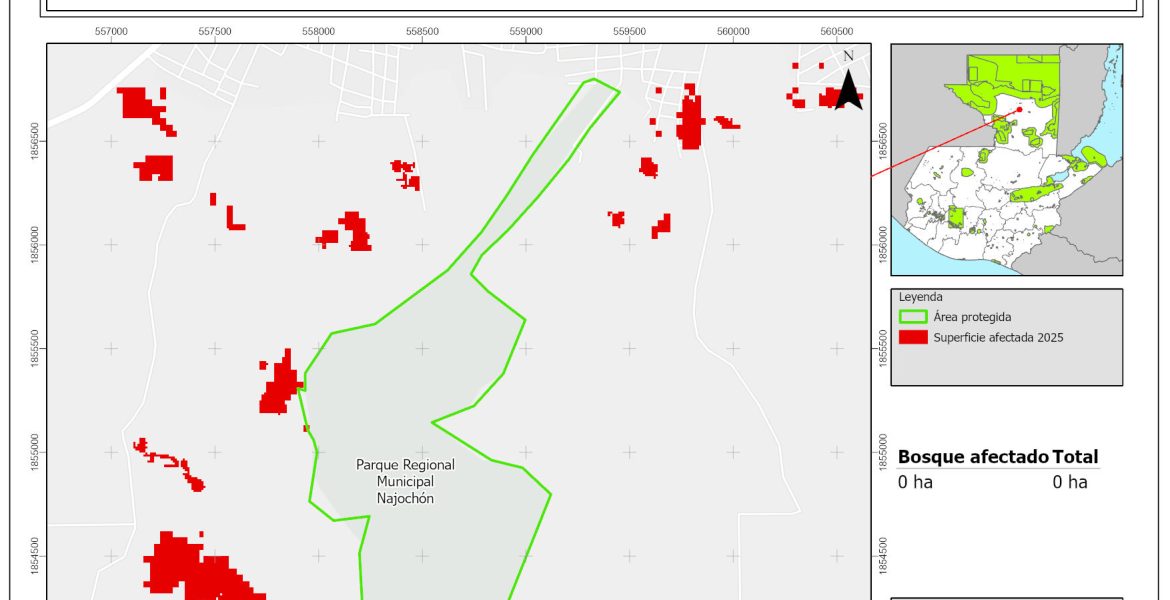Click the 560500 coordinate label on top axis
The width and height of the screenshot is (1170, 600).
(836, 32)
